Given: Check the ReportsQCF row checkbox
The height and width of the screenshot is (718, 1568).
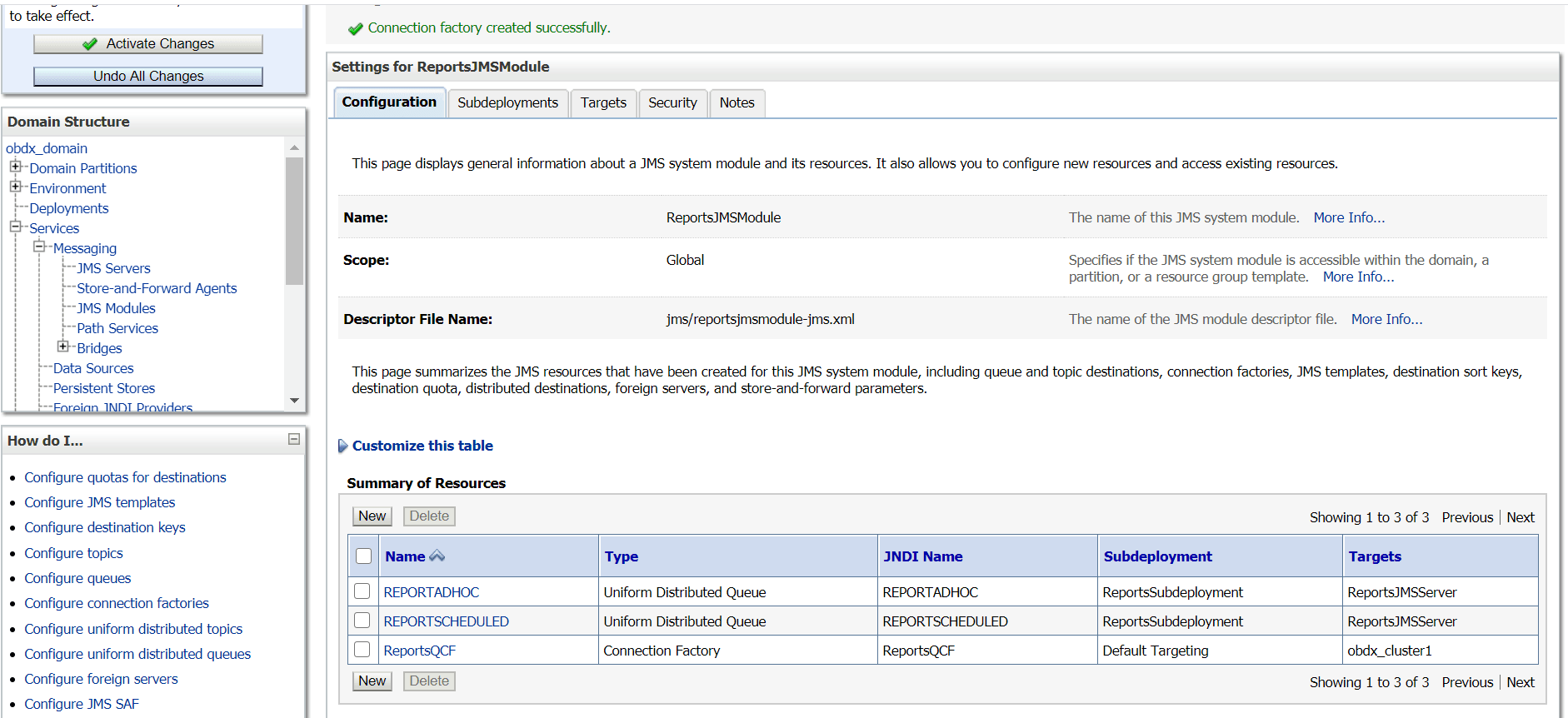Looking at the screenshot, I should tap(362, 650).
